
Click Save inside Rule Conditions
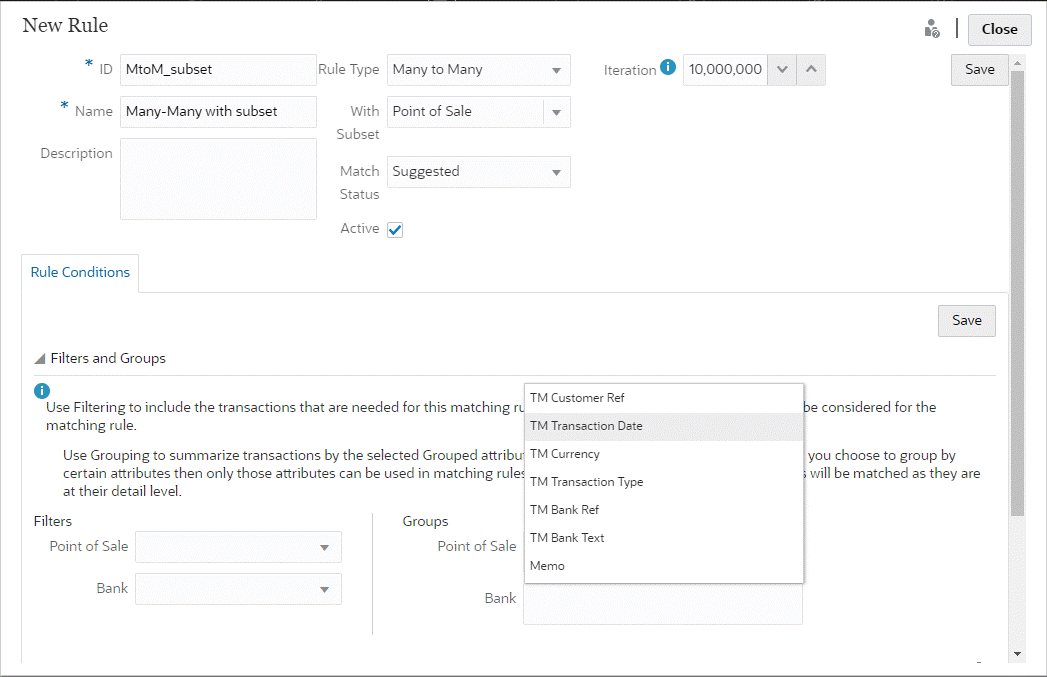pos(966,320)
